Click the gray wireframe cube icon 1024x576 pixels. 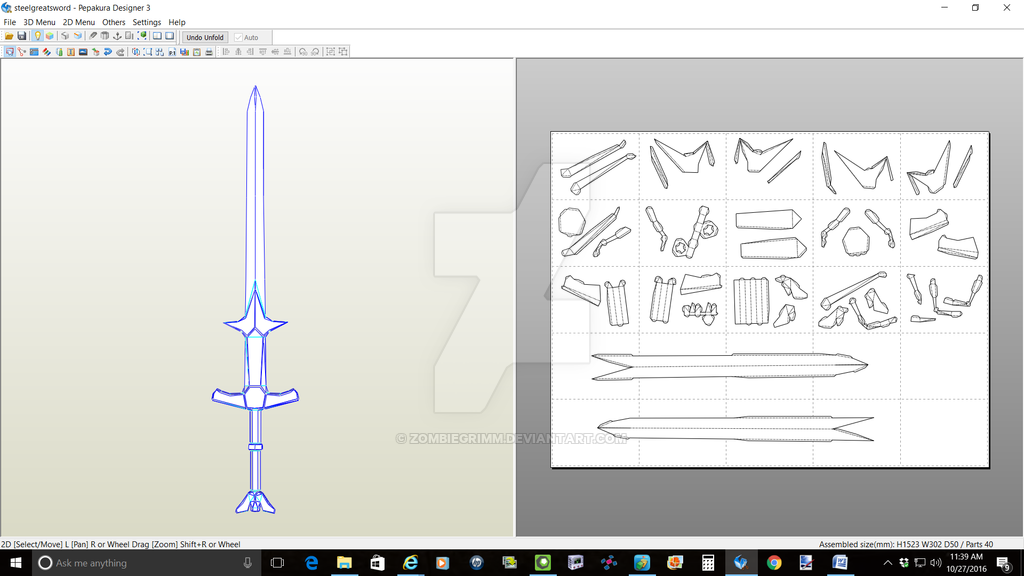[x=65, y=36]
